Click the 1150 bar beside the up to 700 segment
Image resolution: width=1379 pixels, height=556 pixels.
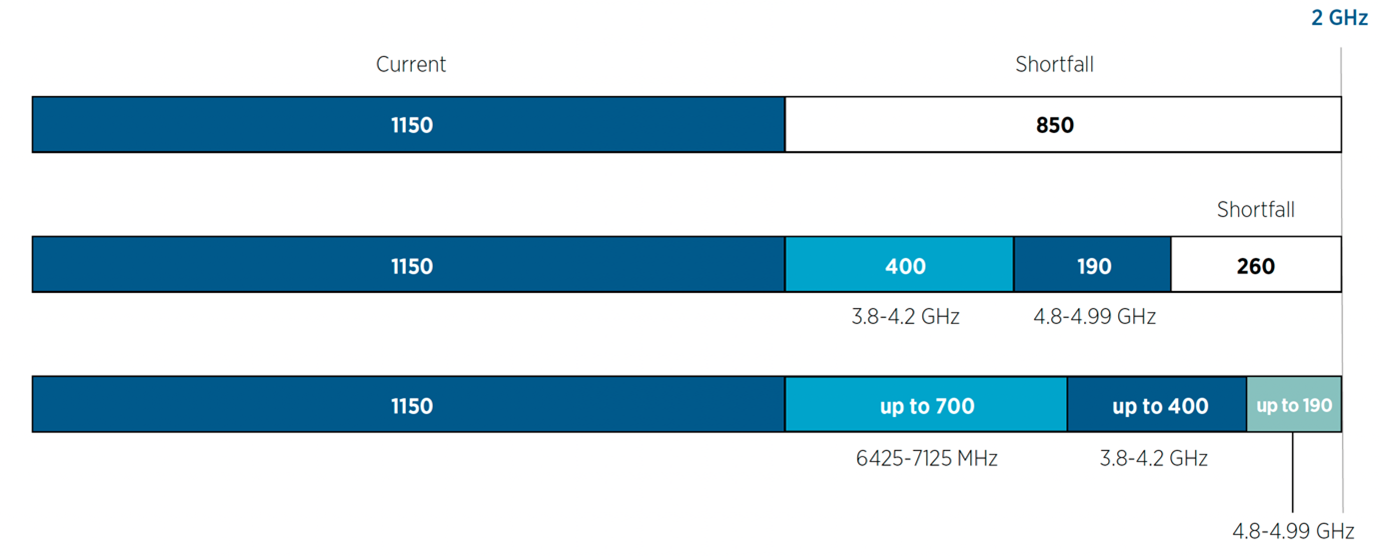point(409,405)
